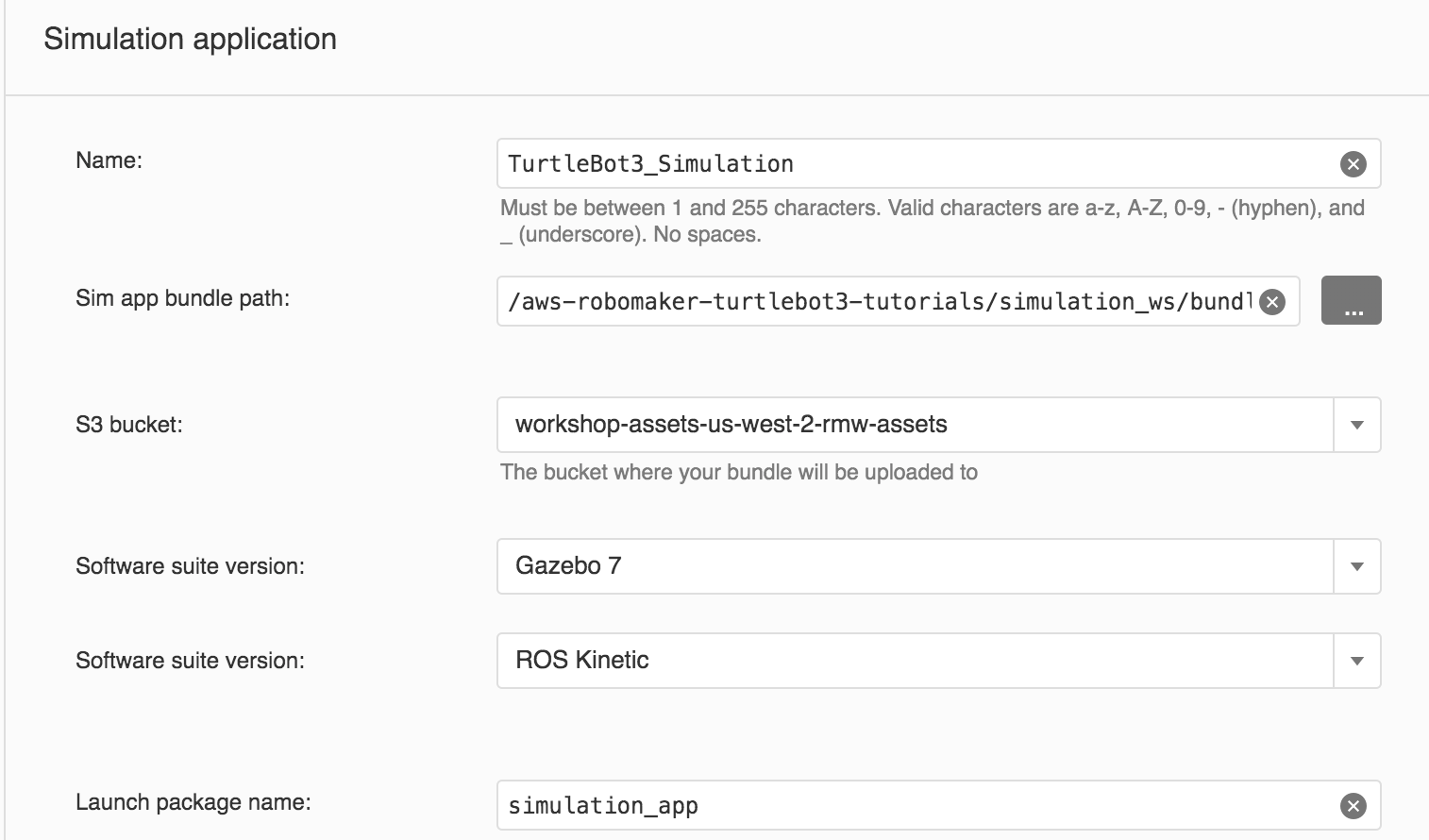
Task: Click the "Name:" field label
Action: (109, 160)
